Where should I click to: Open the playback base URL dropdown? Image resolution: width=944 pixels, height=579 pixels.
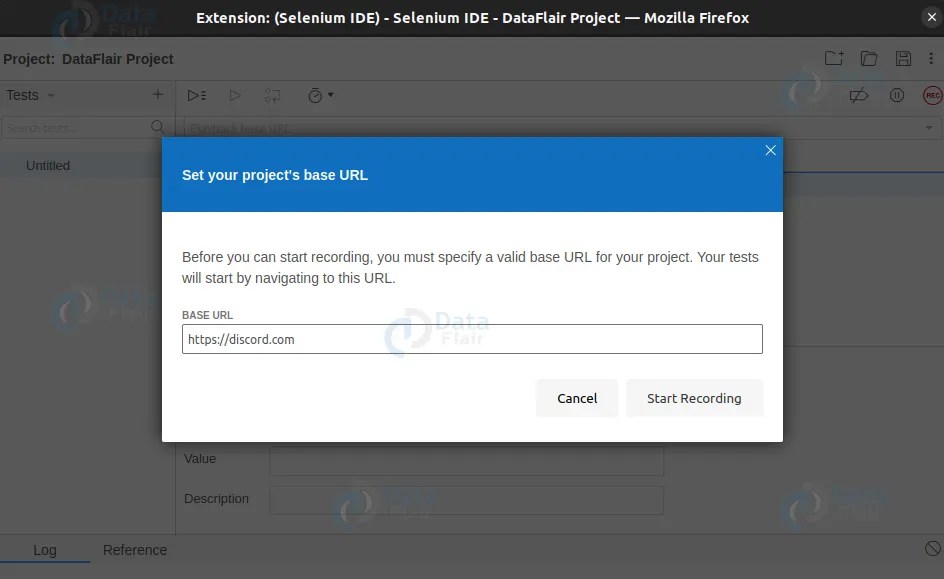[930, 128]
